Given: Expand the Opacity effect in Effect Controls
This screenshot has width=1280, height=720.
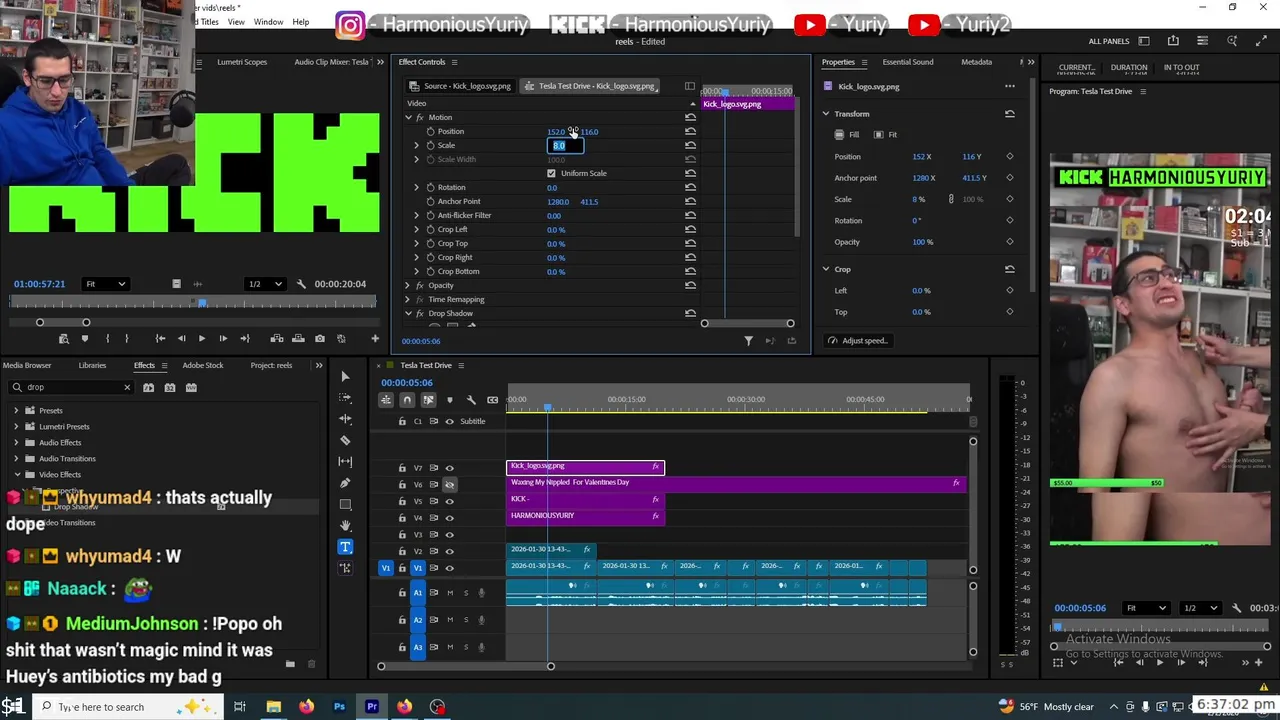Looking at the screenshot, I should [408, 285].
